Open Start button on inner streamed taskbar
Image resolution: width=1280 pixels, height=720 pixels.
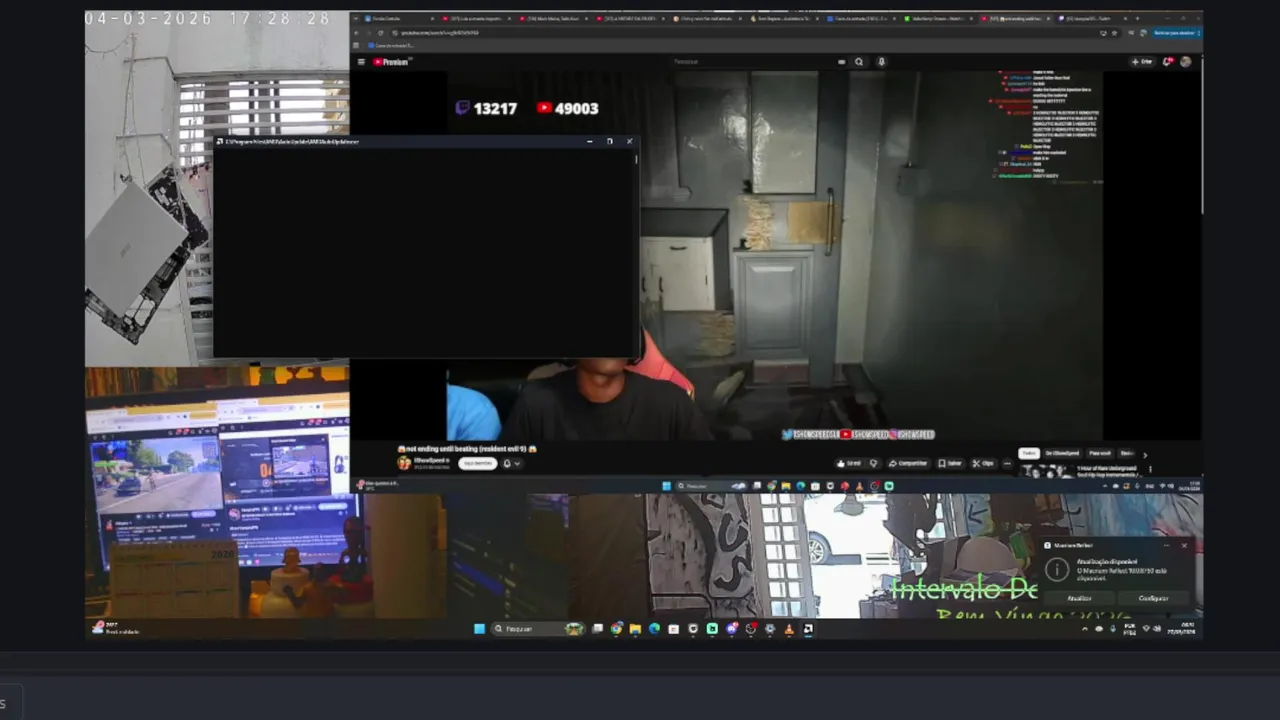667,486
